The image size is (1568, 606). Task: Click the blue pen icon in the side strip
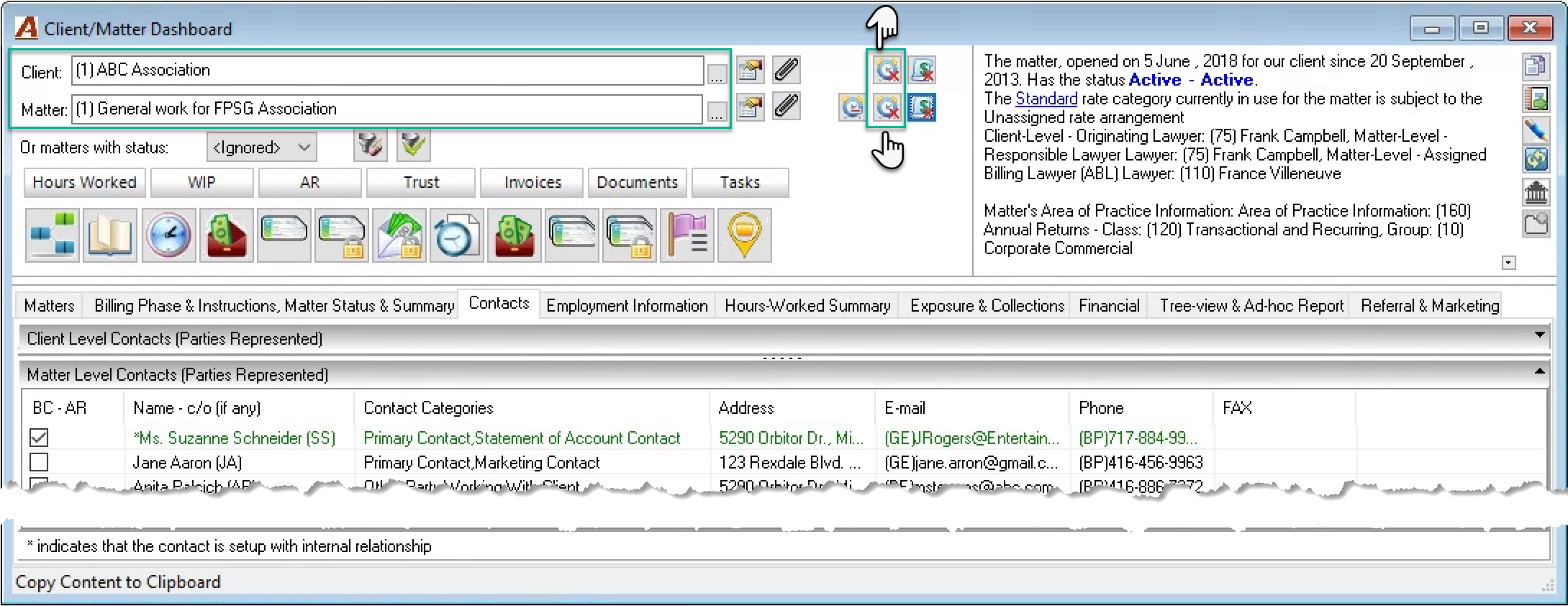point(1536,130)
